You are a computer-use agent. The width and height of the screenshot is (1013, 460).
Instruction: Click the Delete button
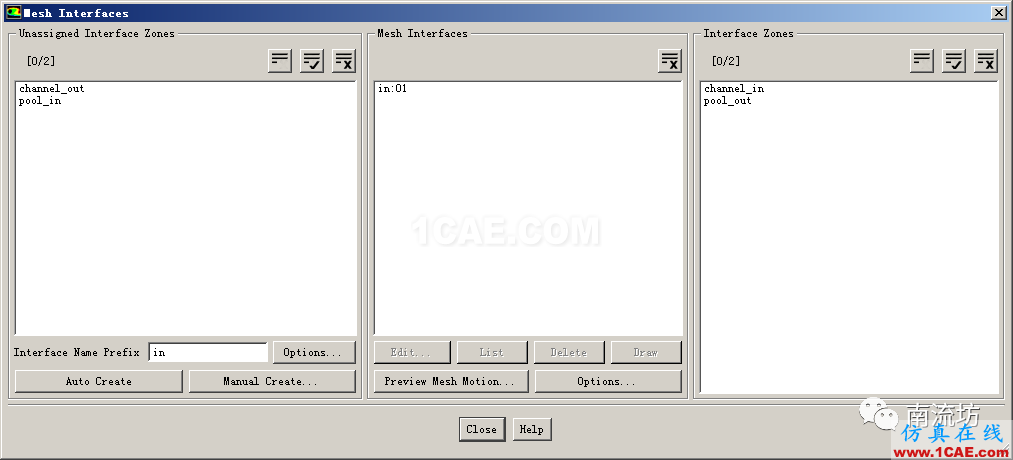569,352
